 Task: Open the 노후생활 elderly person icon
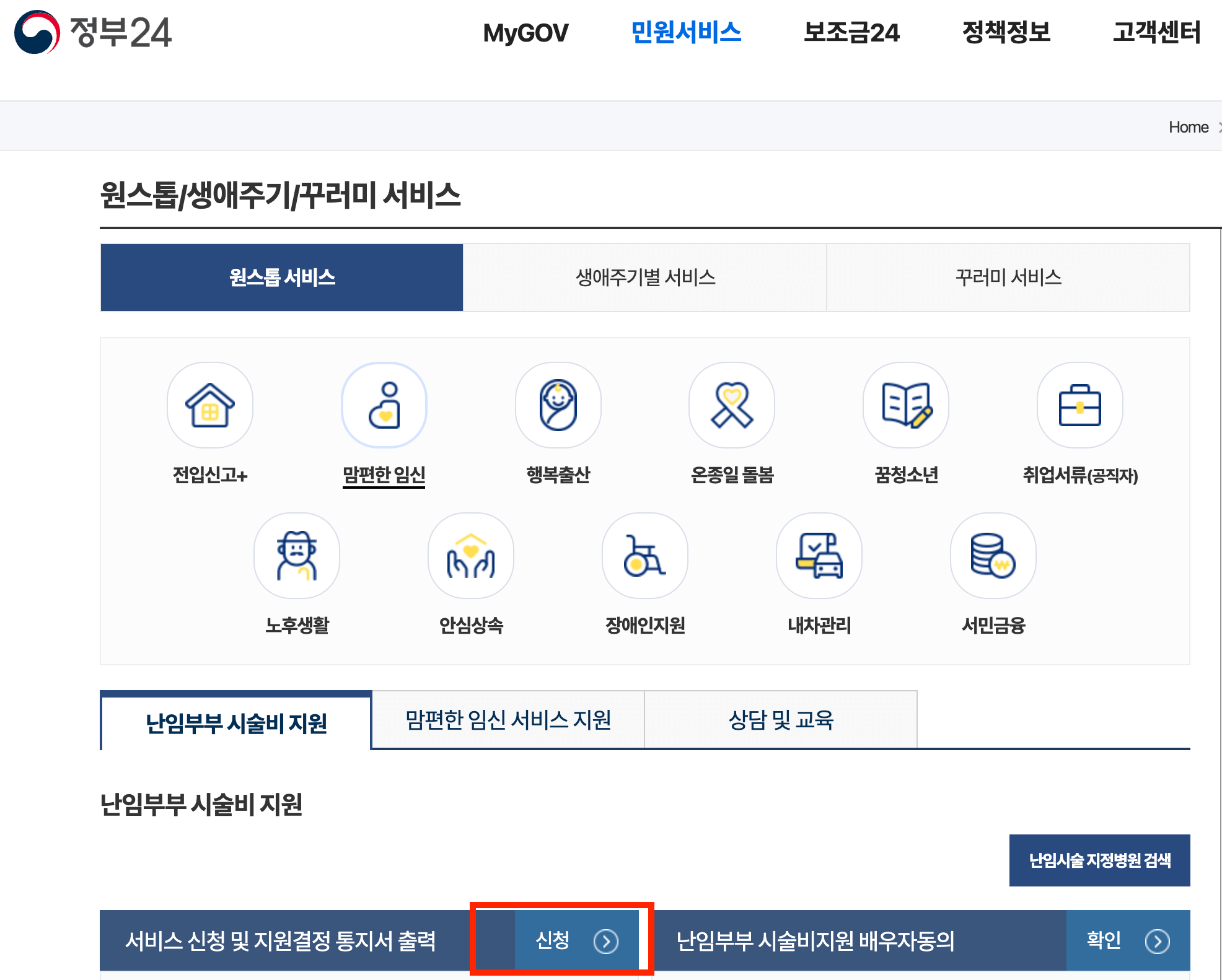tap(297, 556)
